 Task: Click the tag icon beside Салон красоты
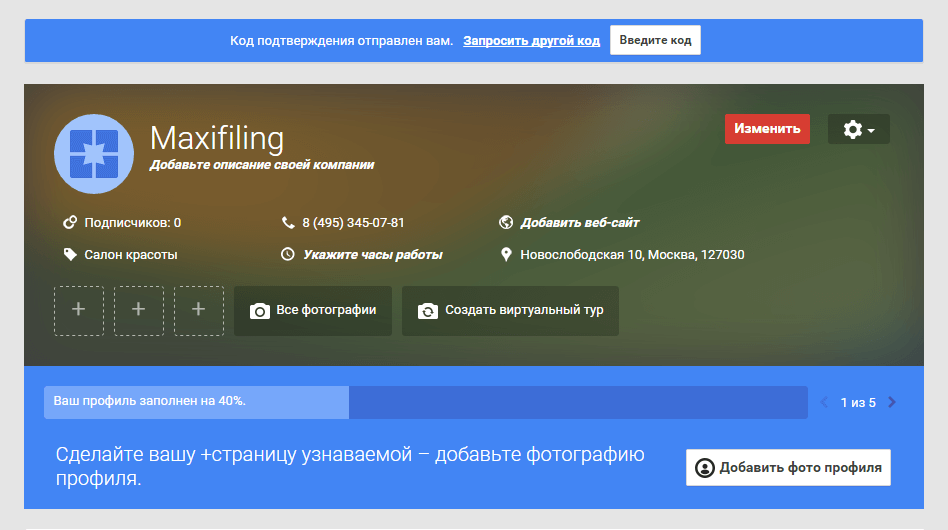tap(70, 255)
